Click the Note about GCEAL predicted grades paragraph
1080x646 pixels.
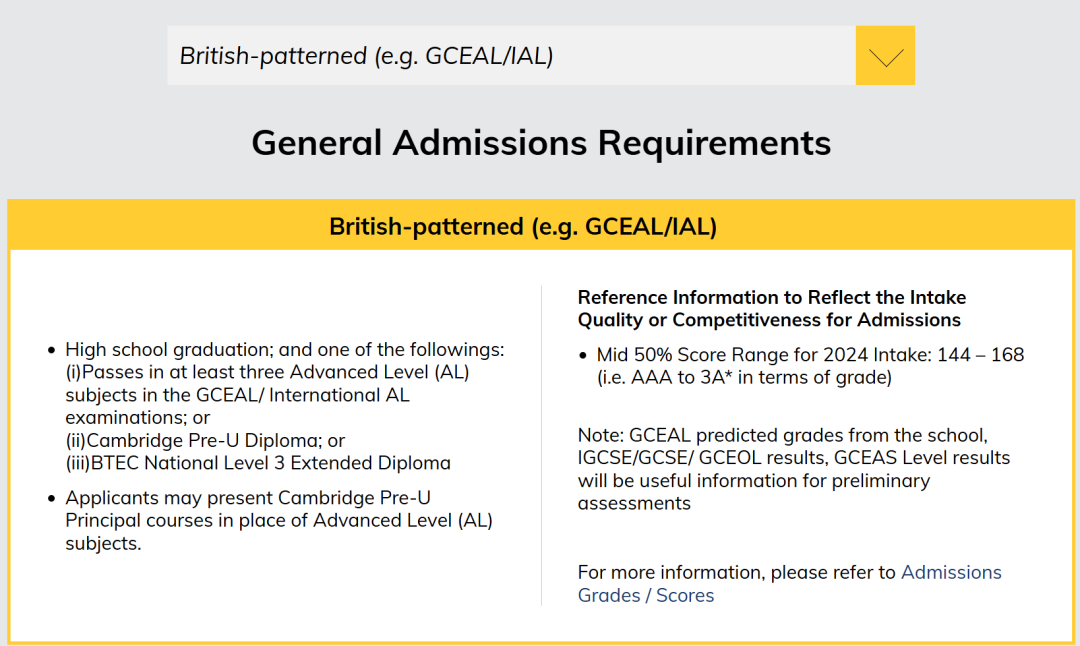793,469
